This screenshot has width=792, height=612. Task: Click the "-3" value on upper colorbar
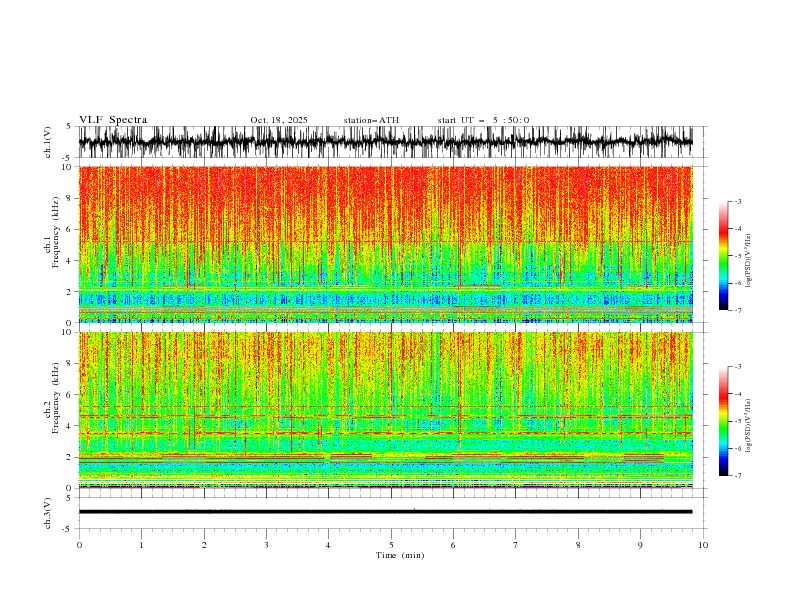[x=737, y=201]
